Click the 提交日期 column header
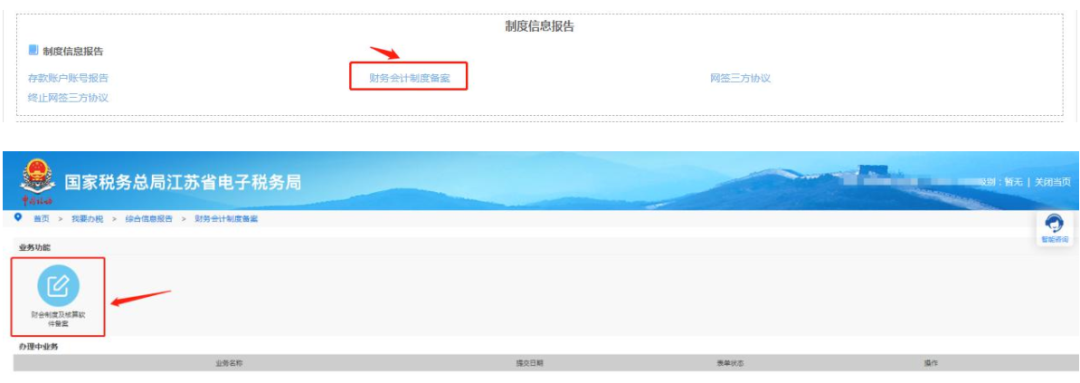Screen dimensions: 1080x383 coord(530,362)
